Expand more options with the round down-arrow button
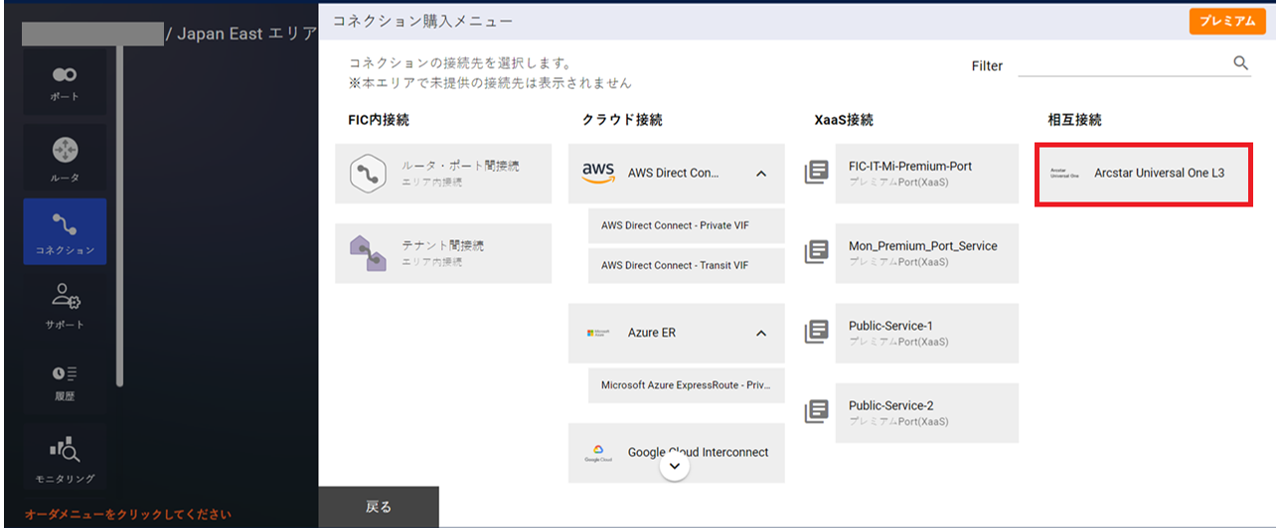The image size is (1280, 528). tap(675, 466)
